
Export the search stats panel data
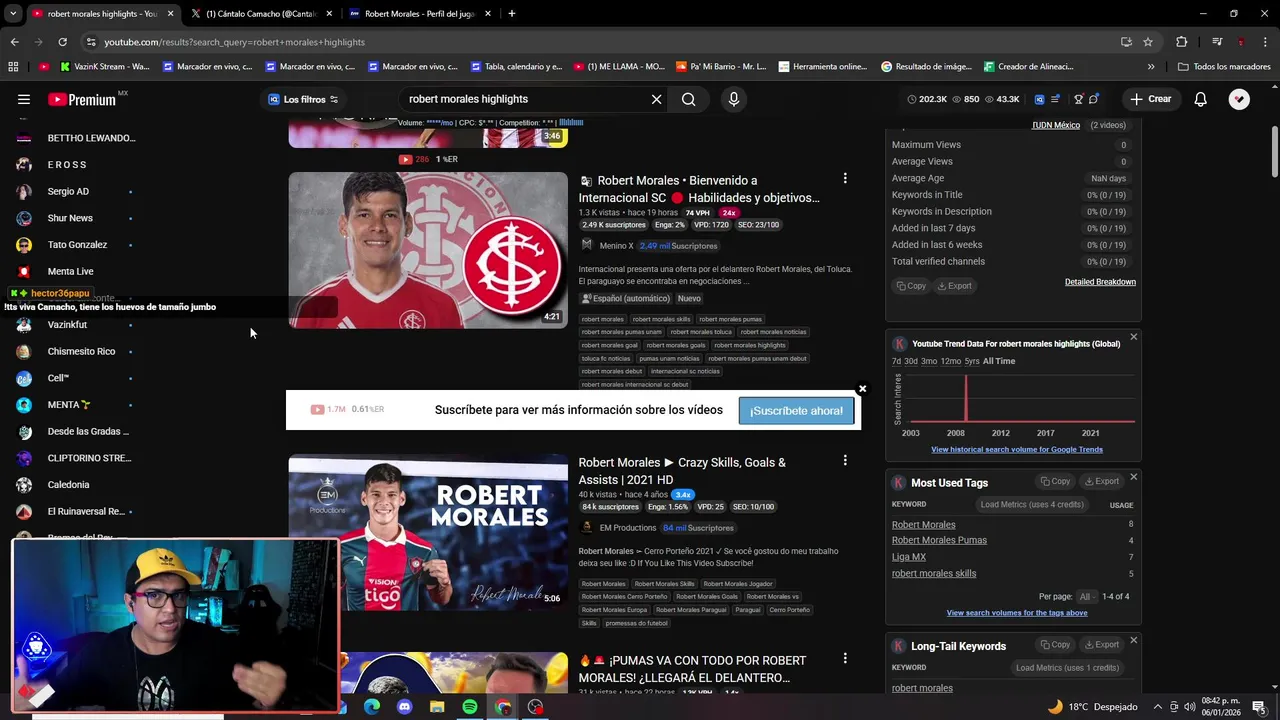coord(954,286)
